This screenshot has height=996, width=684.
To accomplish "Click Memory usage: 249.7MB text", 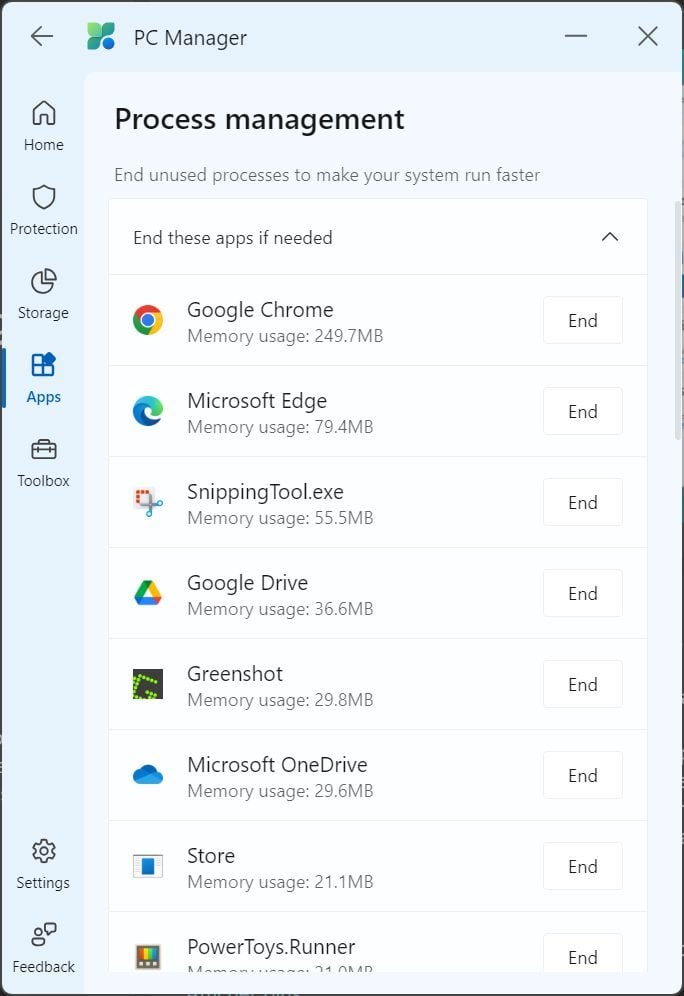I will pos(285,336).
